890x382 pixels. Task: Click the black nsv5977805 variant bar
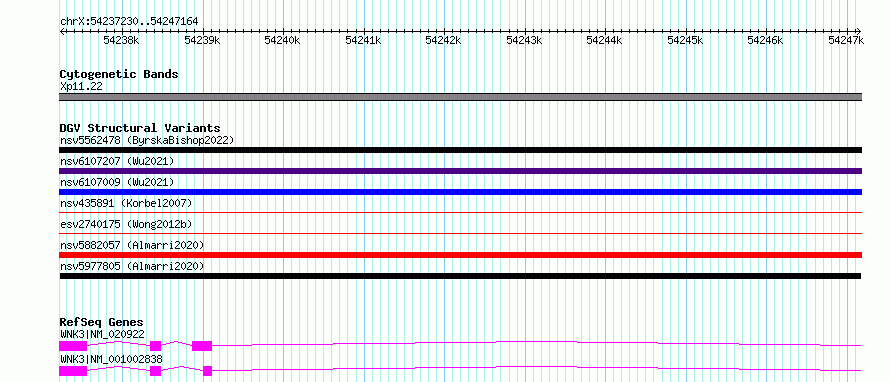coord(460,276)
